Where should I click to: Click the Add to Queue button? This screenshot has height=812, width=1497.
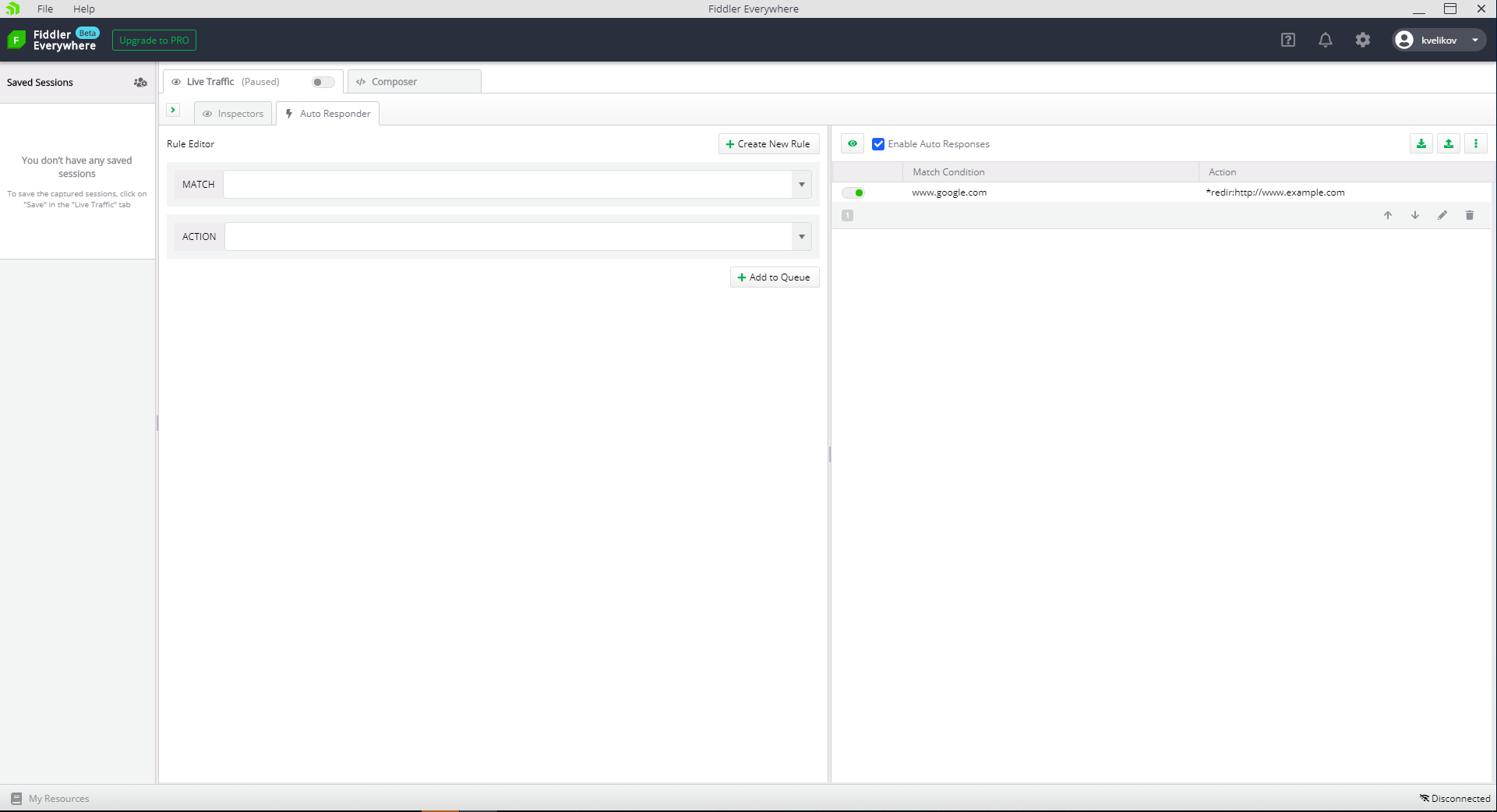point(774,277)
